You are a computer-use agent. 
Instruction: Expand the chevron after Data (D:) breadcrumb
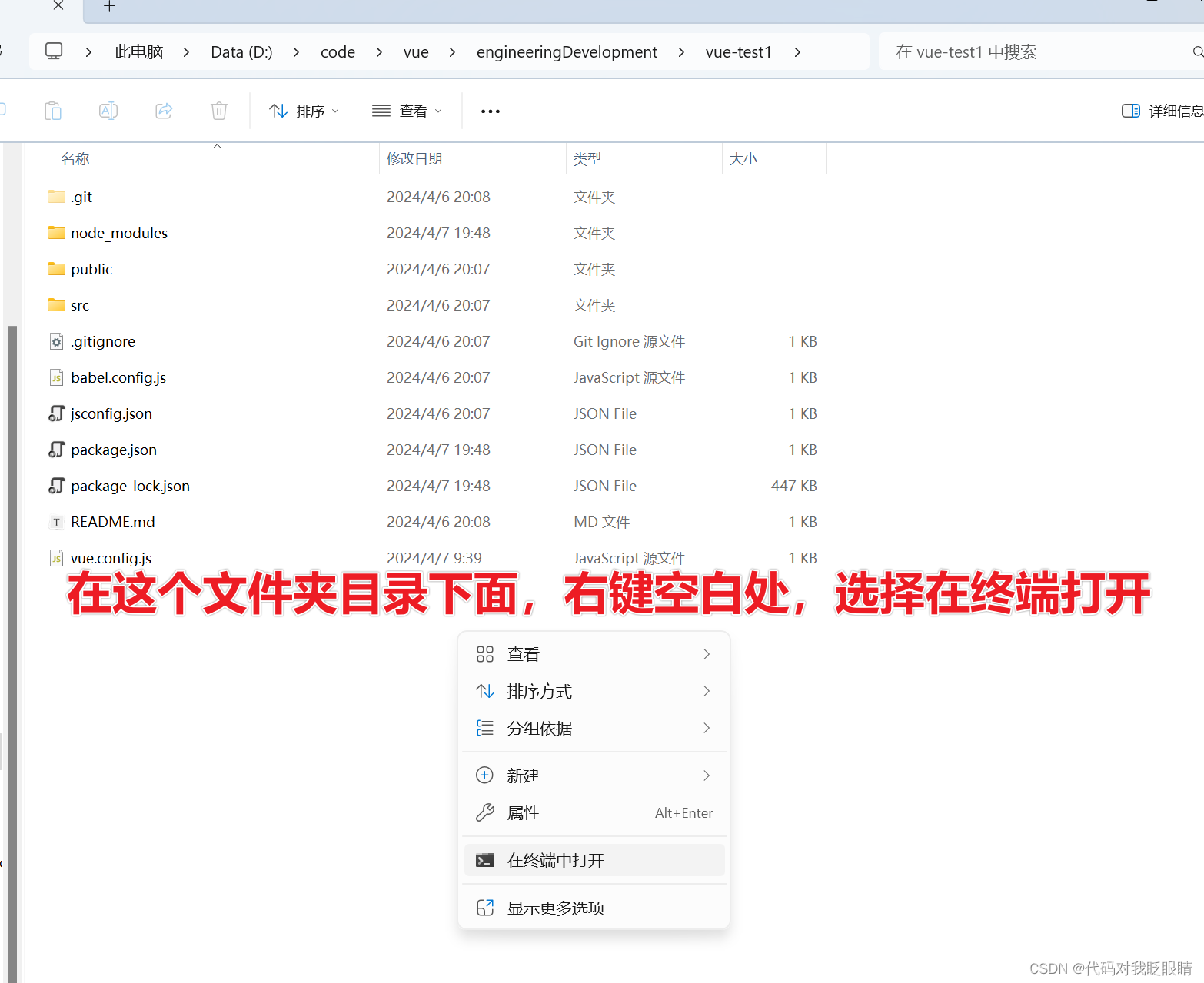[x=296, y=52]
